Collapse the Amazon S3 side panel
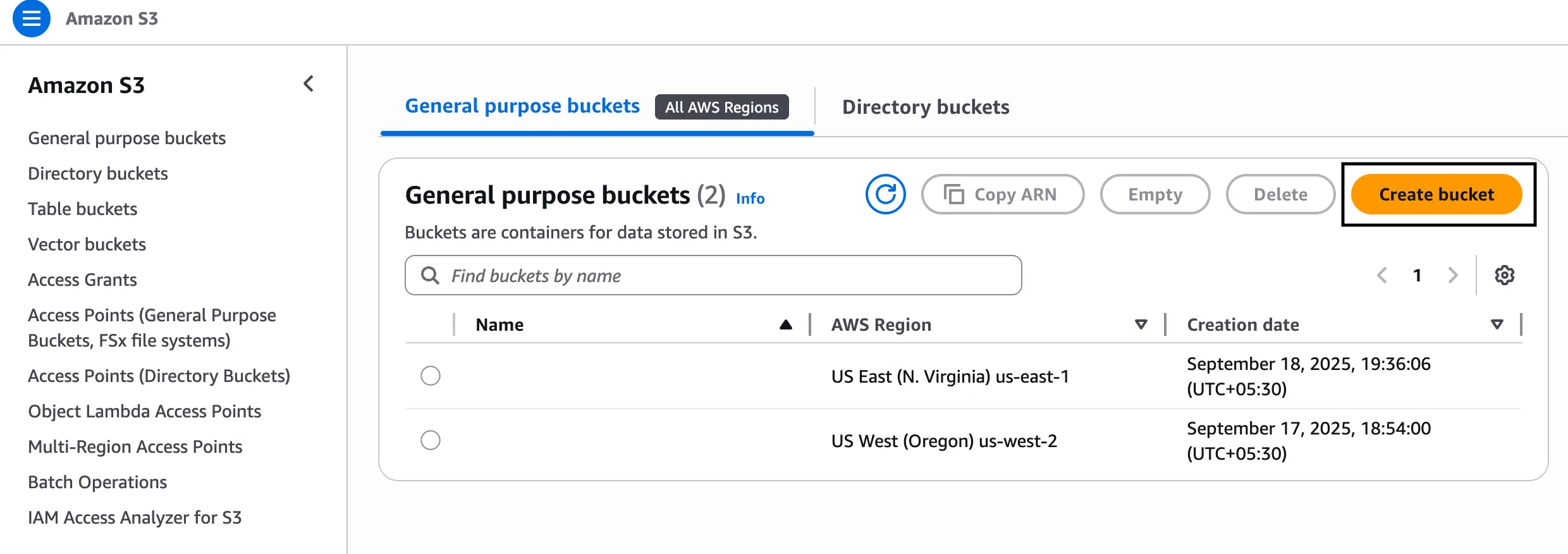1568x554 pixels. [x=309, y=84]
